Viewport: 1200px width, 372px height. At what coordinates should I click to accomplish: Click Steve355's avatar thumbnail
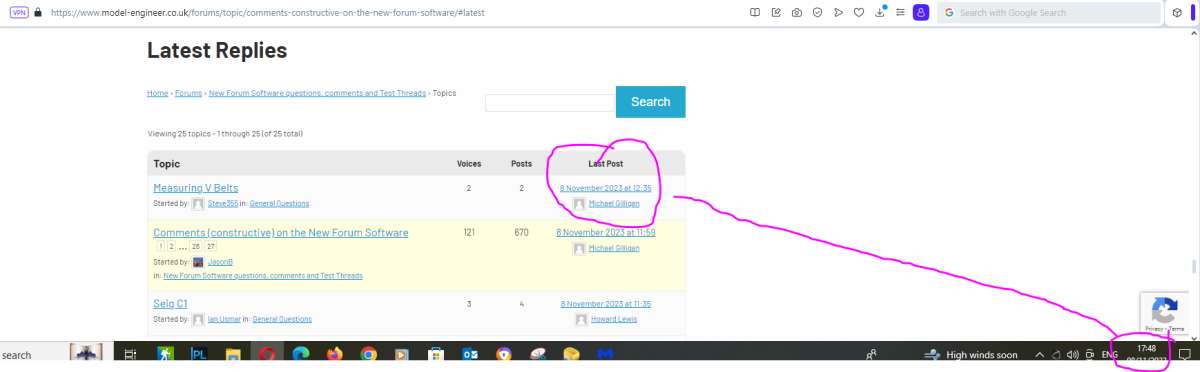click(198, 203)
